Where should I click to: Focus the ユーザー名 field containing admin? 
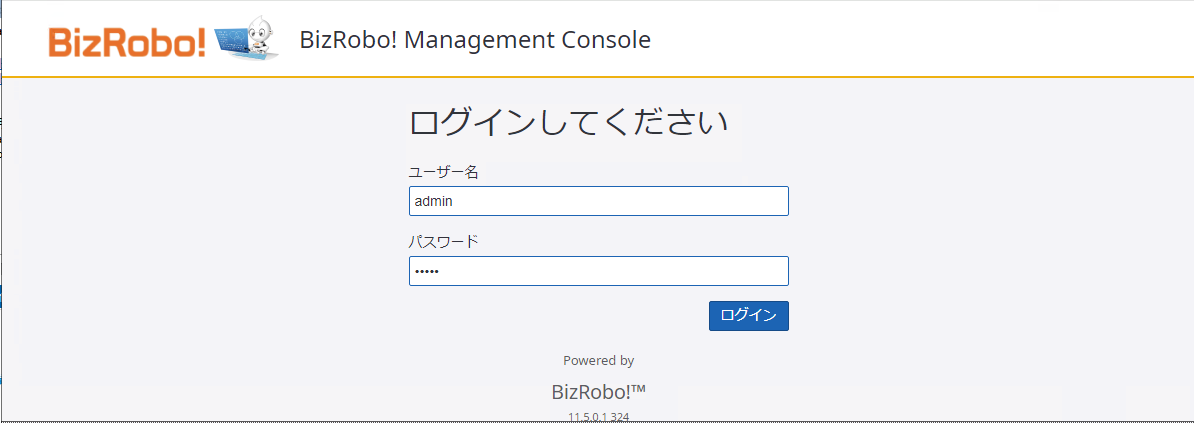point(599,201)
